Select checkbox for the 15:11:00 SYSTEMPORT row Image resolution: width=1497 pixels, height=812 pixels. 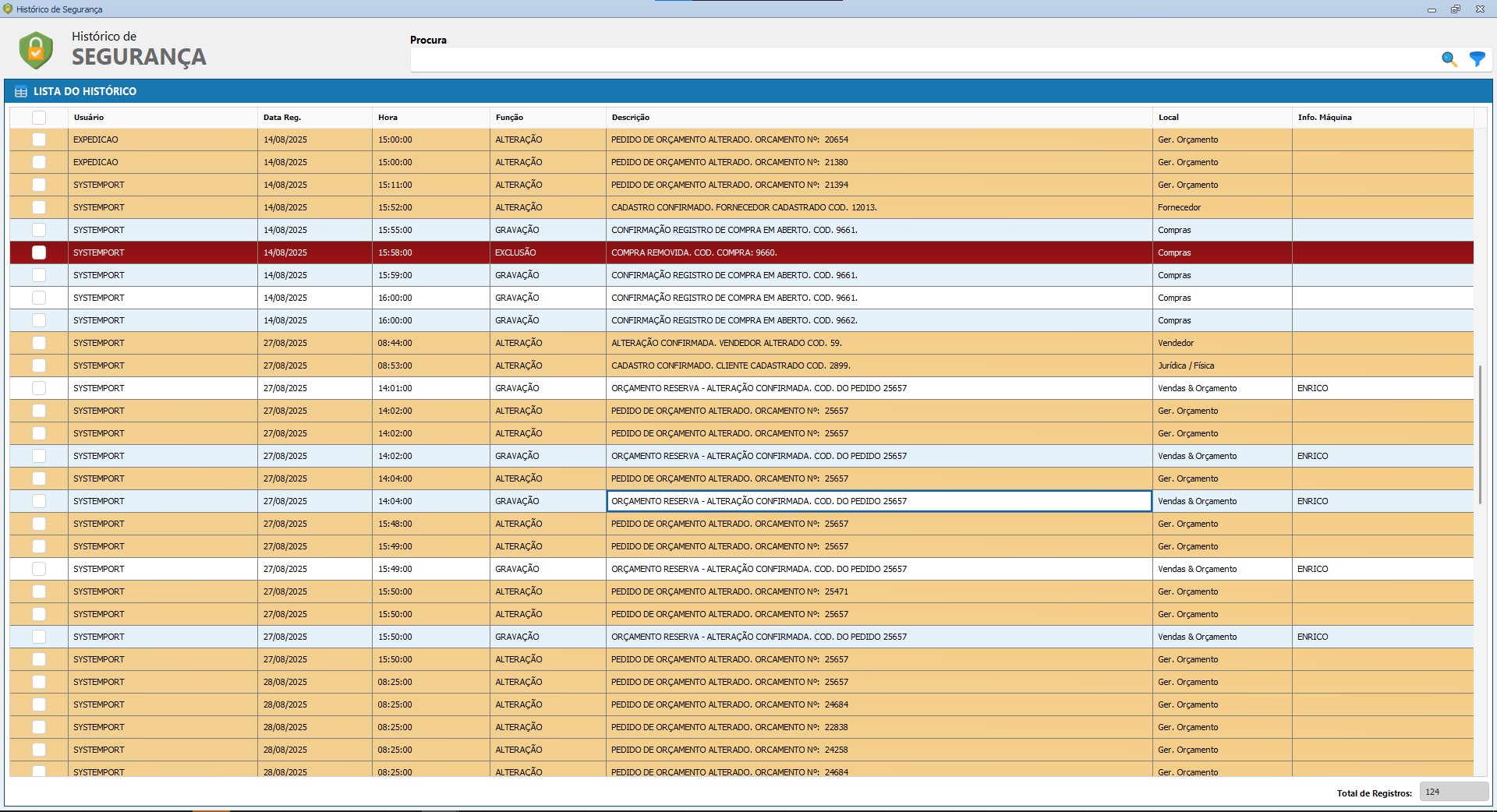pyautogui.click(x=39, y=185)
